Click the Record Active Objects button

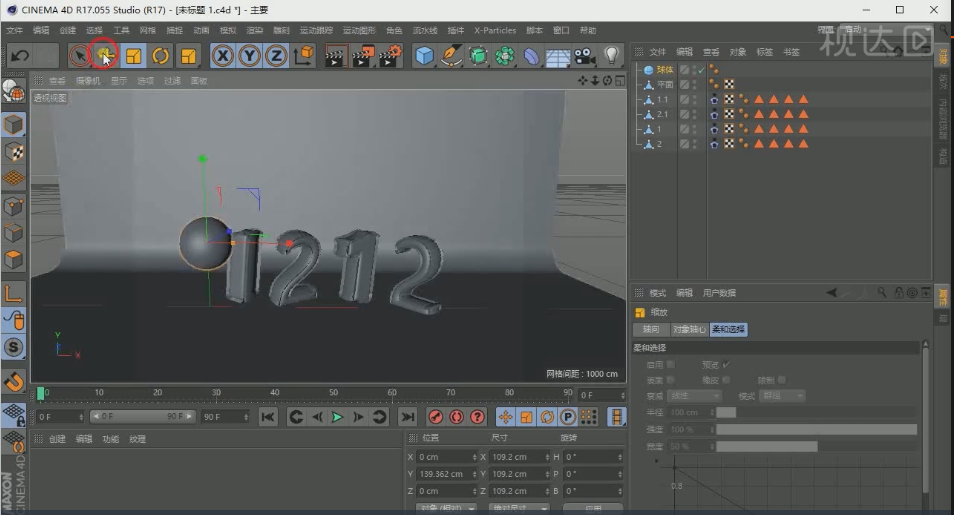tap(436, 417)
